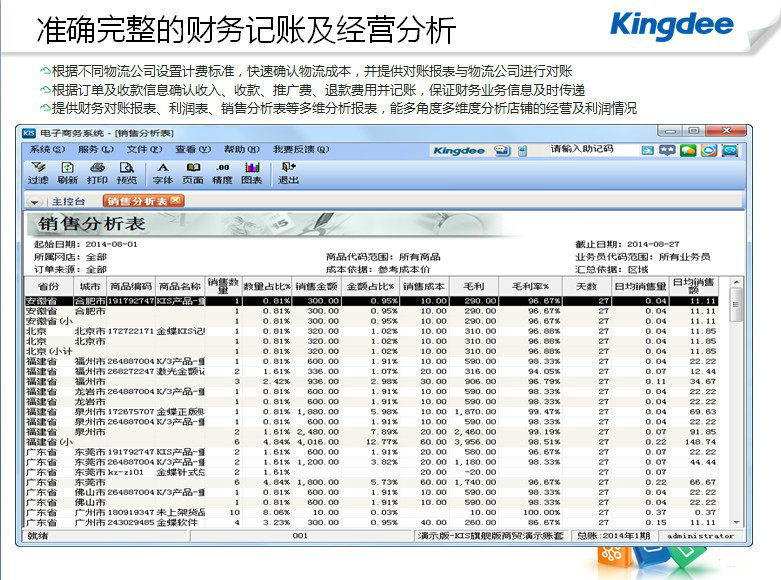Viewport: 781px width, 580px height.
Task: Click the mobile phone icon in header
Action: [522, 150]
